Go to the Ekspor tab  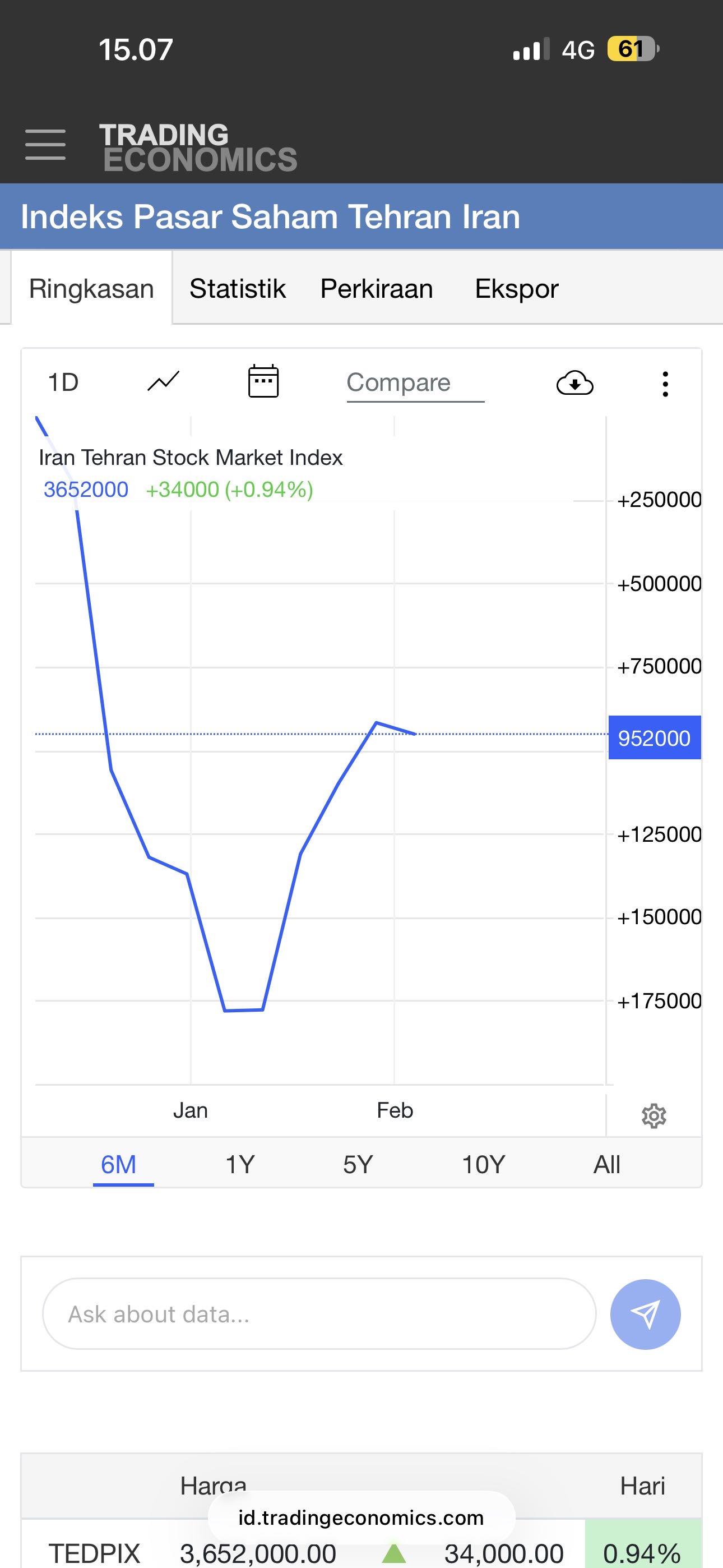516,288
